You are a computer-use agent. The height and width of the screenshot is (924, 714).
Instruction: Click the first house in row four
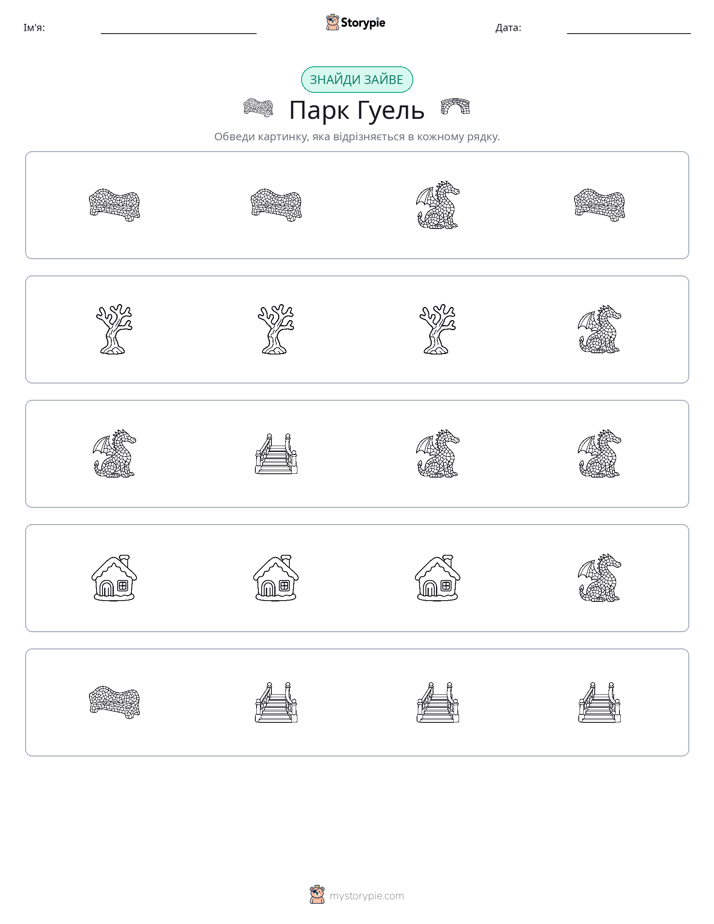point(114,578)
